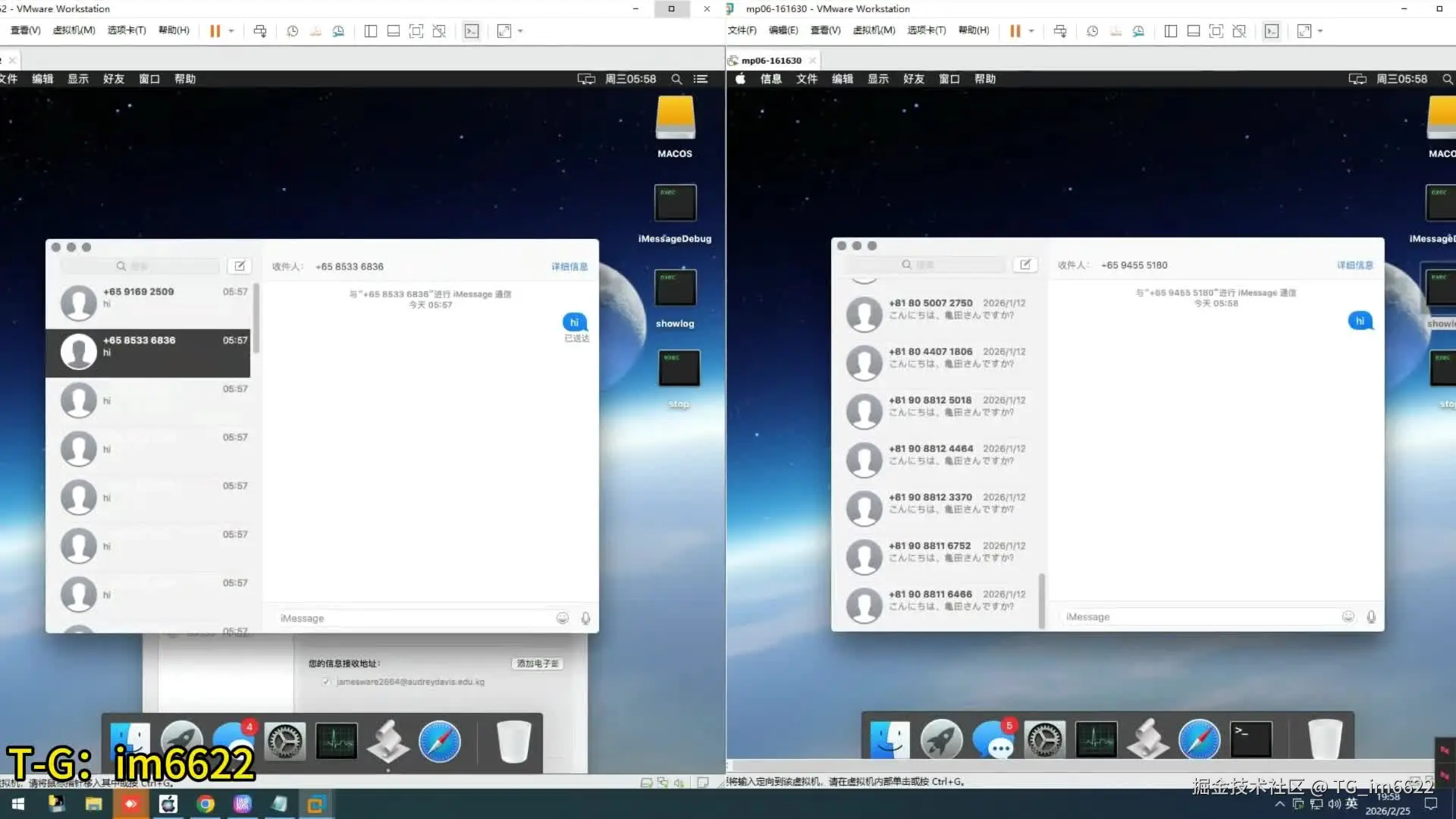Click compose new message icon in left Messages window
Viewport: 1456px width, 819px height.
pyautogui.click(x=239, y=265)
